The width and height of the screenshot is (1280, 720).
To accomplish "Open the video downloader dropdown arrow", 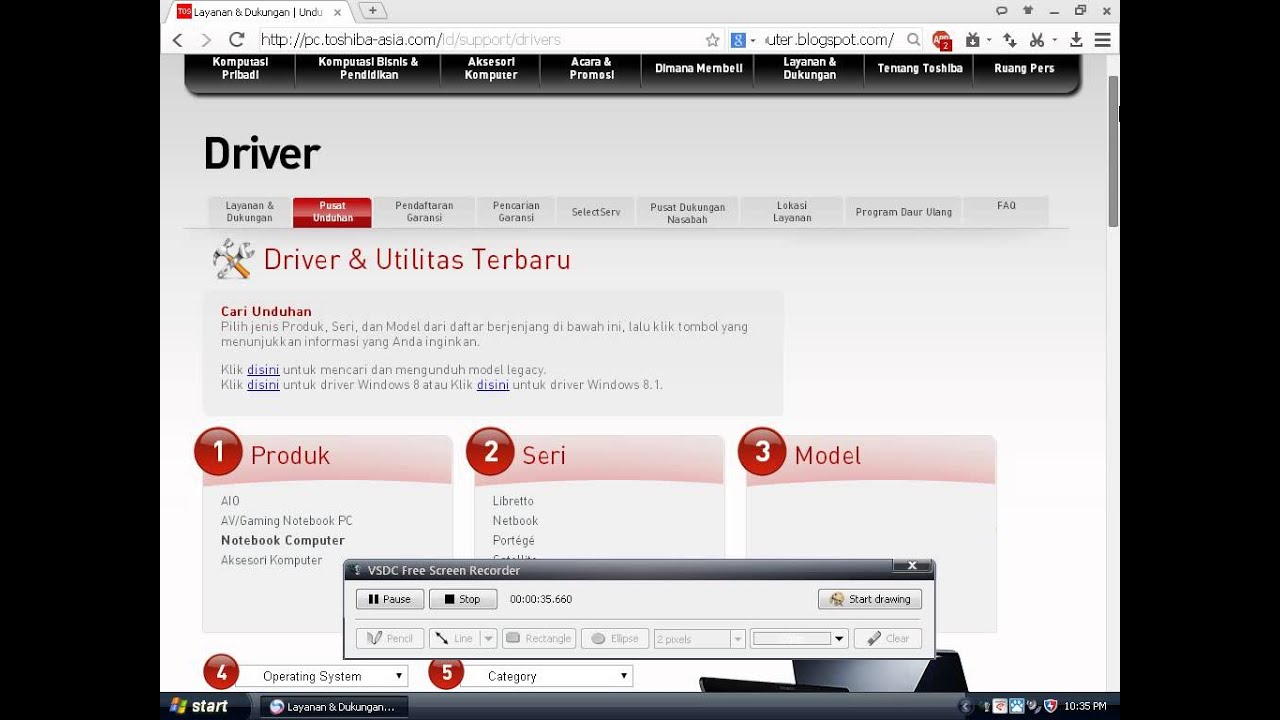I will (x=988, y=41).
